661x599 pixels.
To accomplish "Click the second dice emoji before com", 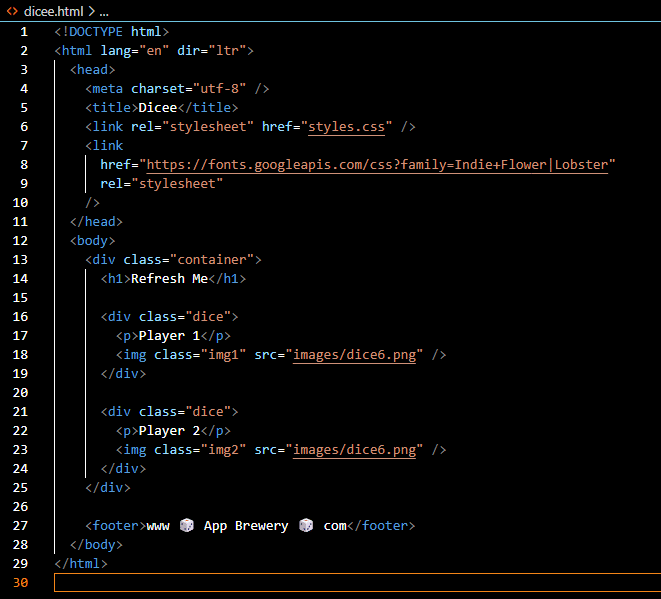I will click(x=306, y=525).
